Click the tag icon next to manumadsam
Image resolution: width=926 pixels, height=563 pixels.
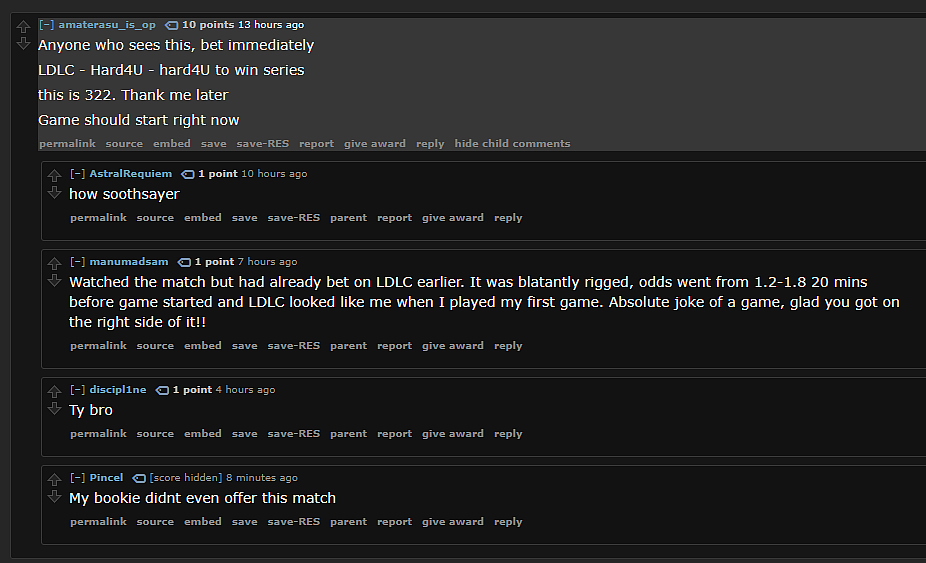[184, 262]
